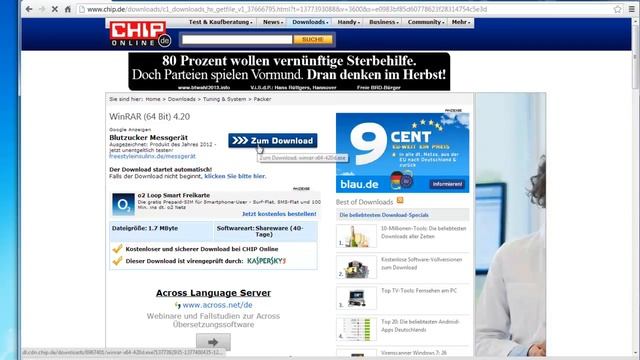Open the Handy dropdown menu

point(349,22)
